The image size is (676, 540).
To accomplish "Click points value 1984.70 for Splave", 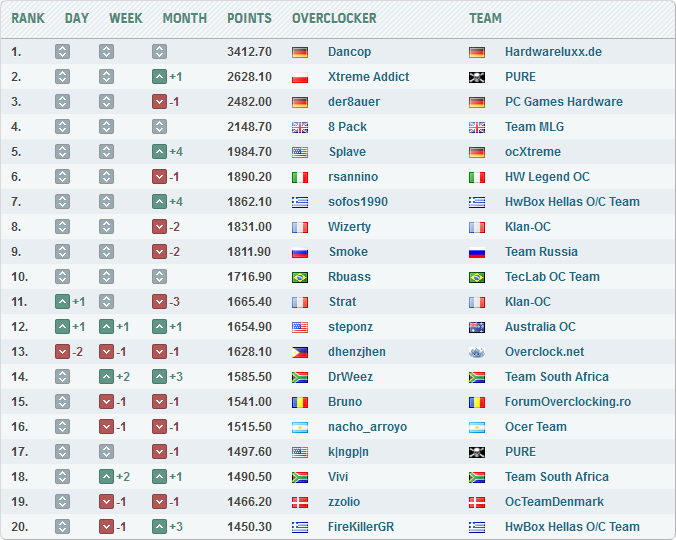I will click(249, 152).
